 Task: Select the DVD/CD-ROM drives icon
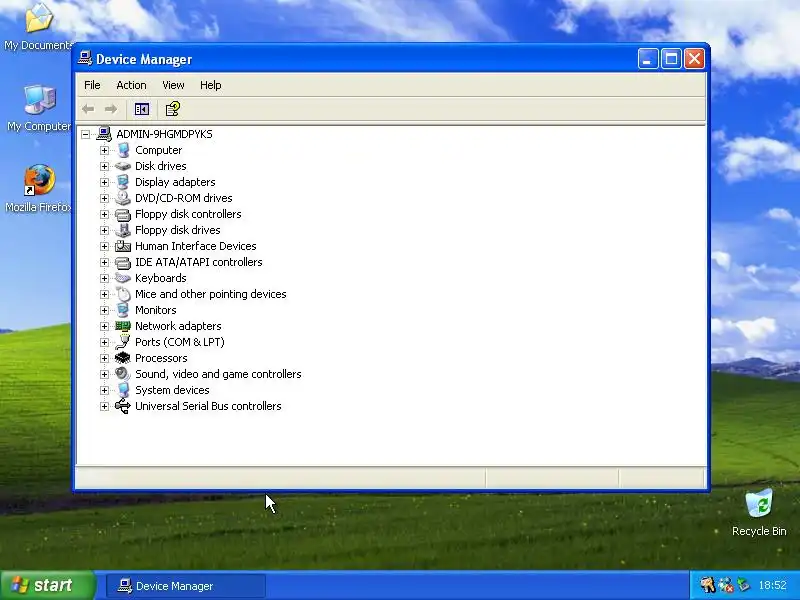[x=123, y=198]
